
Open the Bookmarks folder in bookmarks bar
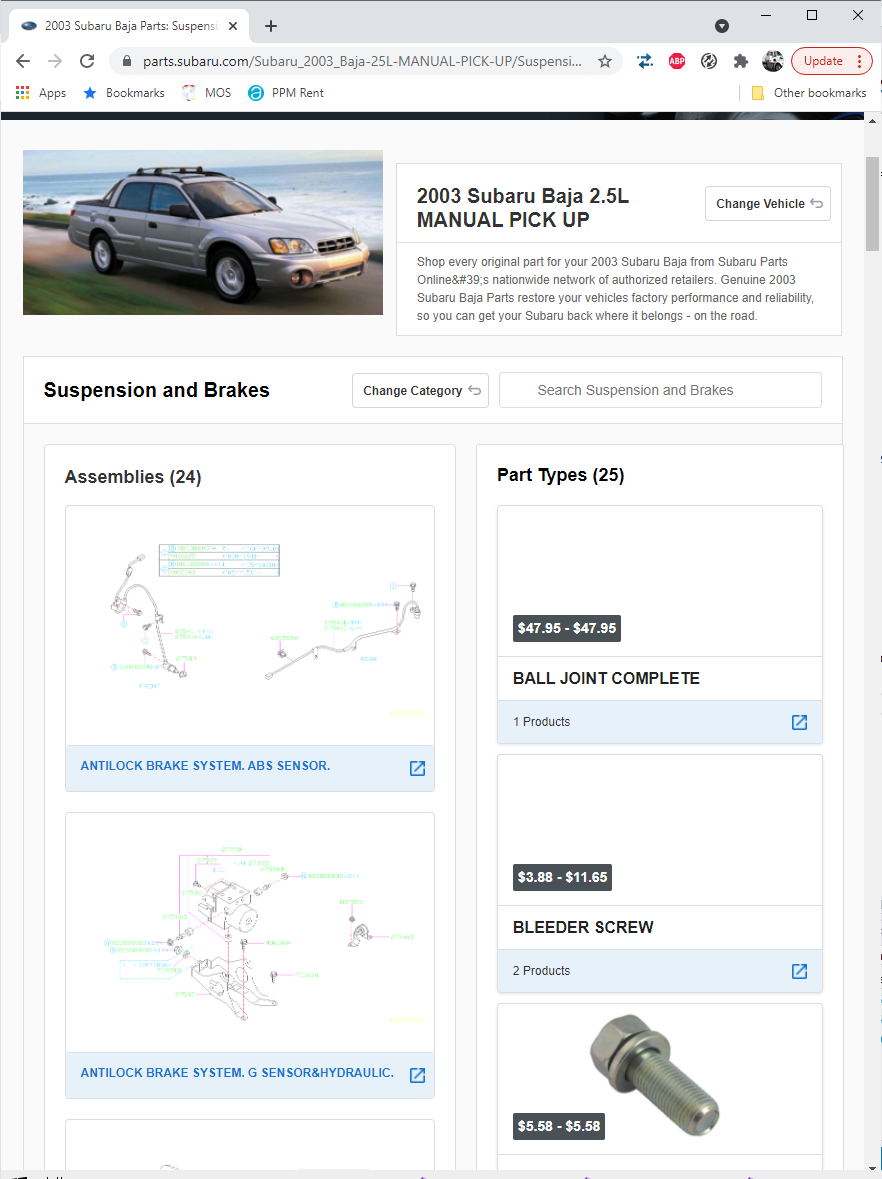click(x=124, y=92)
